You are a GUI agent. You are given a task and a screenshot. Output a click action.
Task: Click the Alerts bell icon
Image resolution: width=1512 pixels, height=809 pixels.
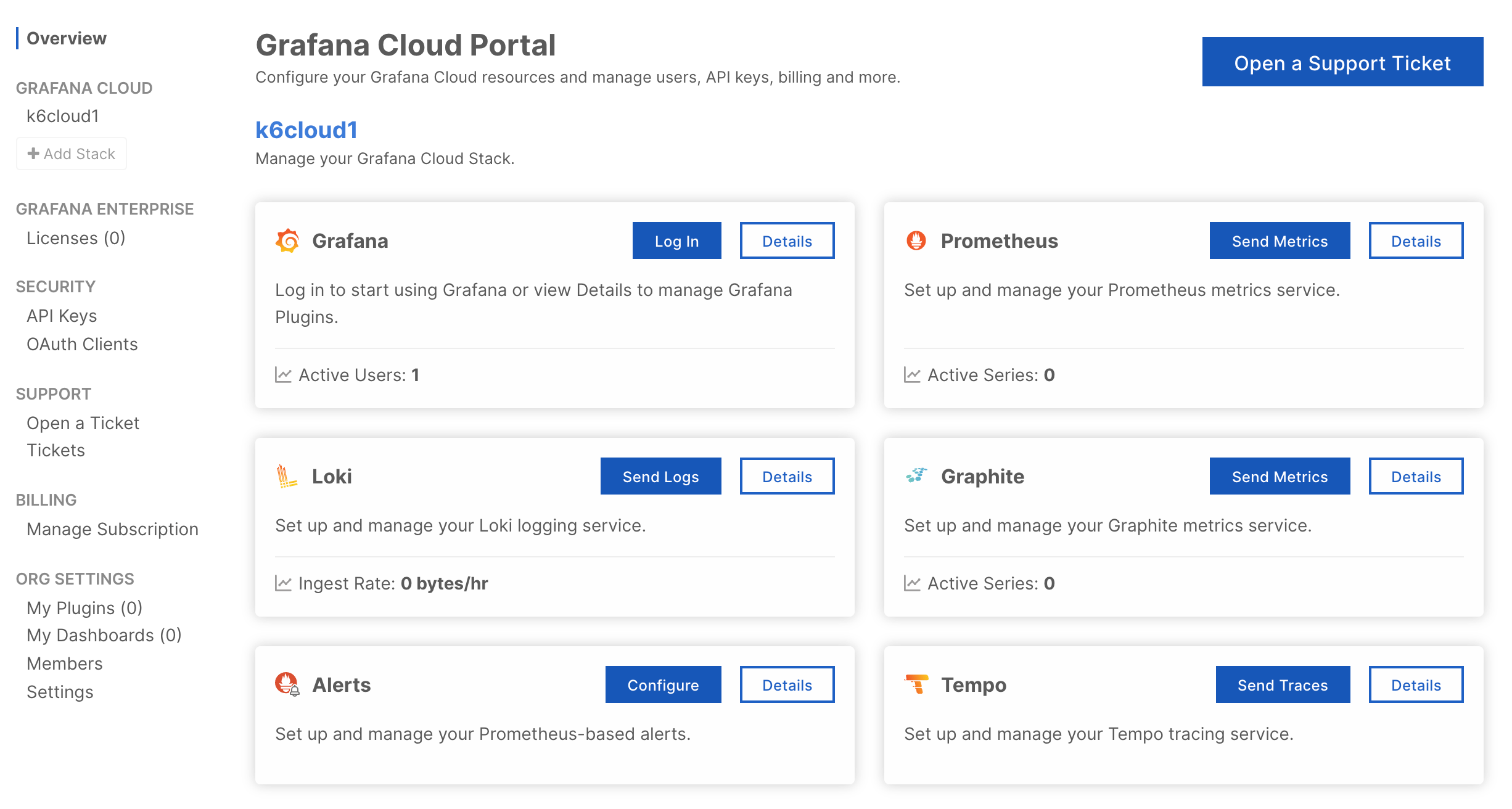(x=287, y=684)
